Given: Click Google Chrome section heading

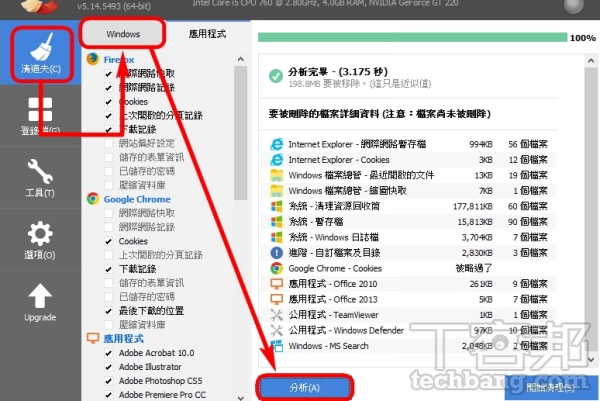Looking at the screenshot, I should [137, 199].
